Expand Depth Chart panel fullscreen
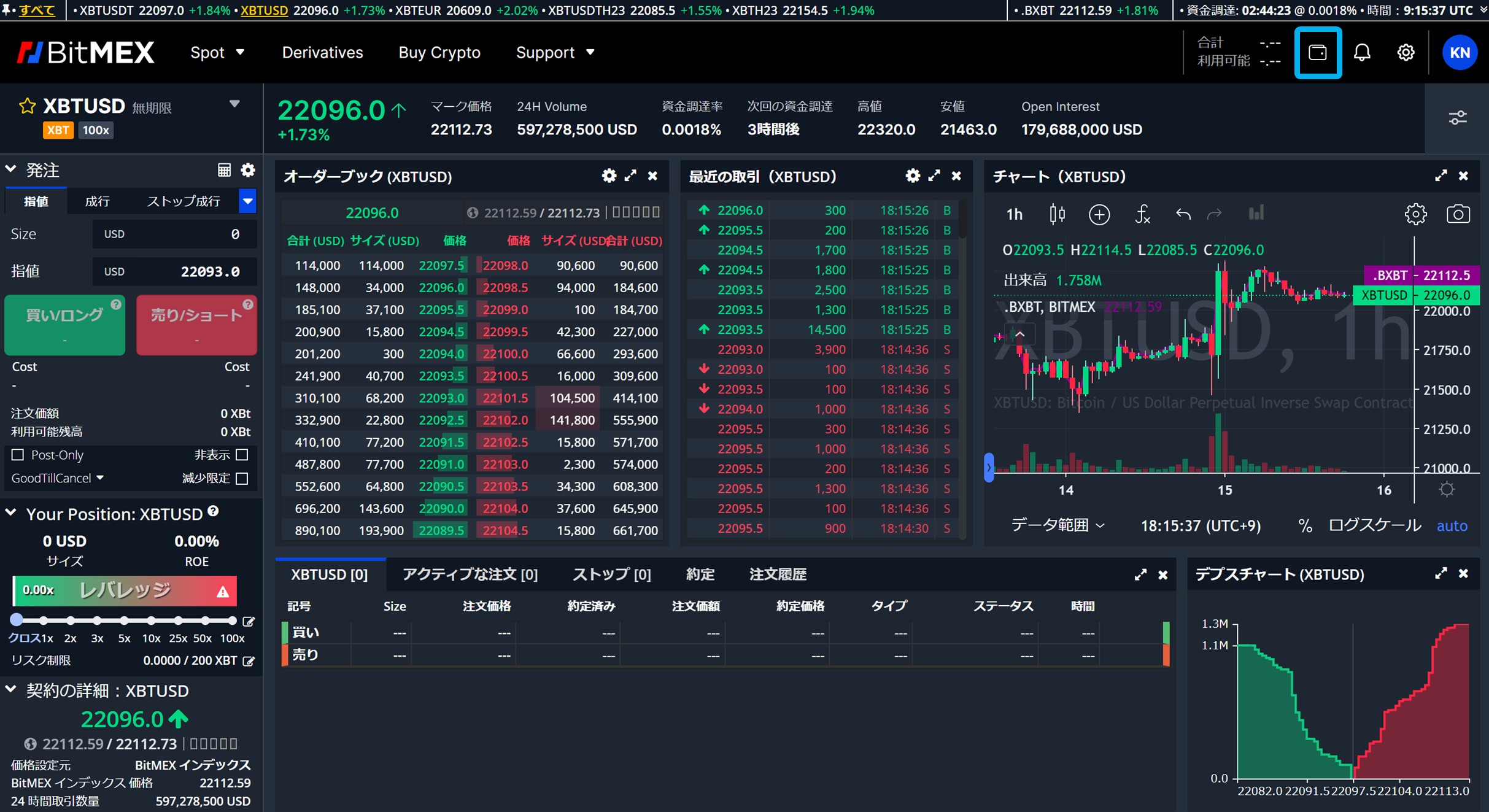 click(x=1441, y=573)
